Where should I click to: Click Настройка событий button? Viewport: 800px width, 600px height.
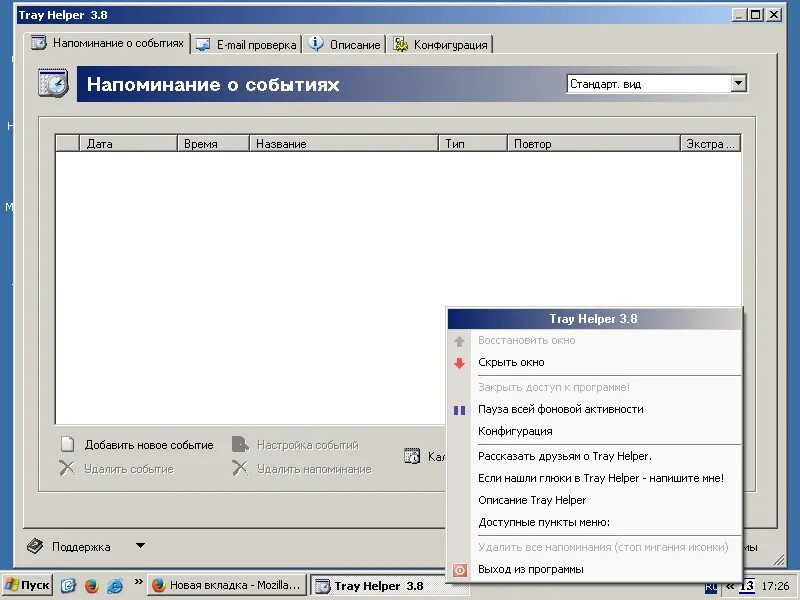tap(296, 445)
